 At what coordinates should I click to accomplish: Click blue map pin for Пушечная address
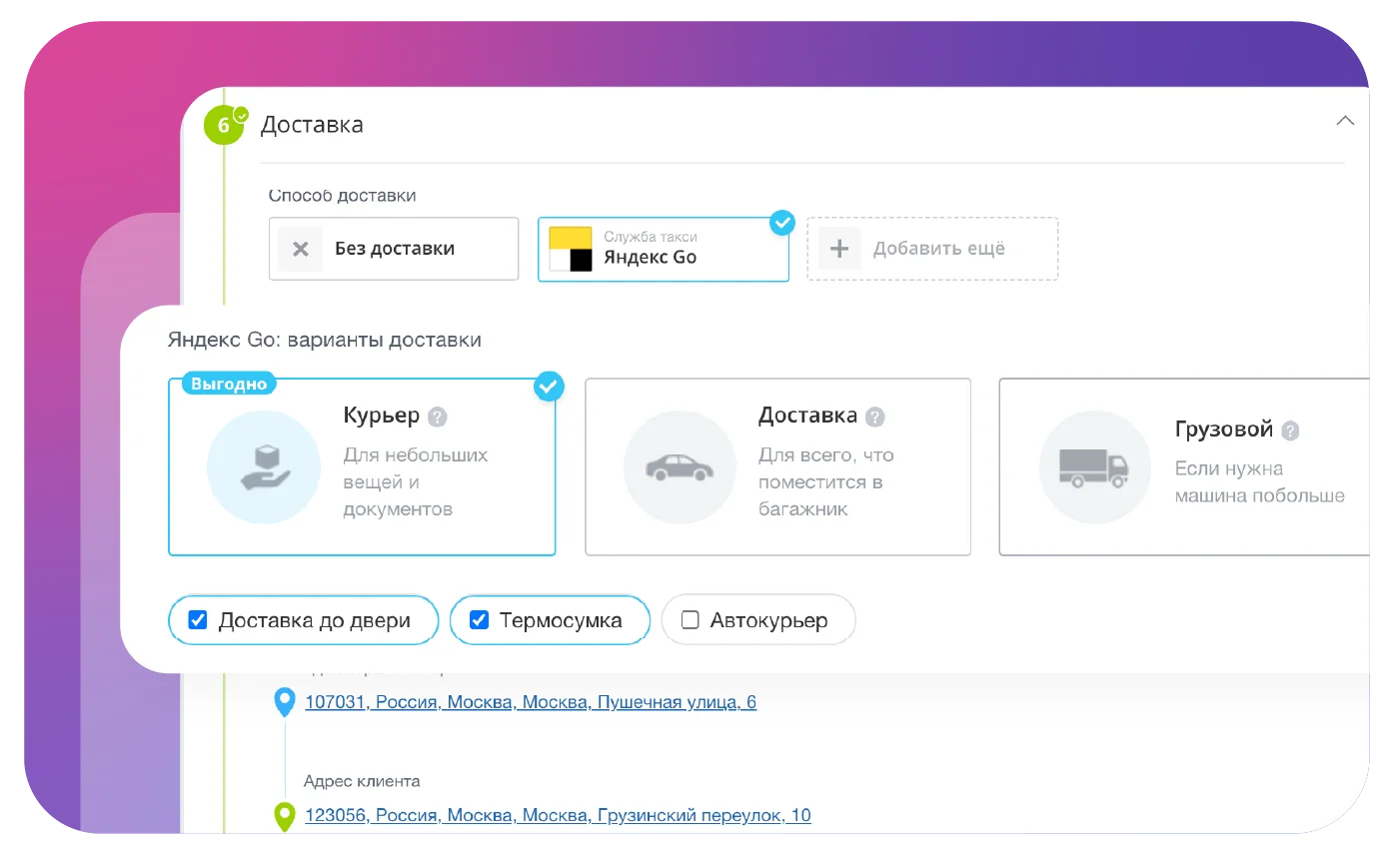[x=285, y=701]
